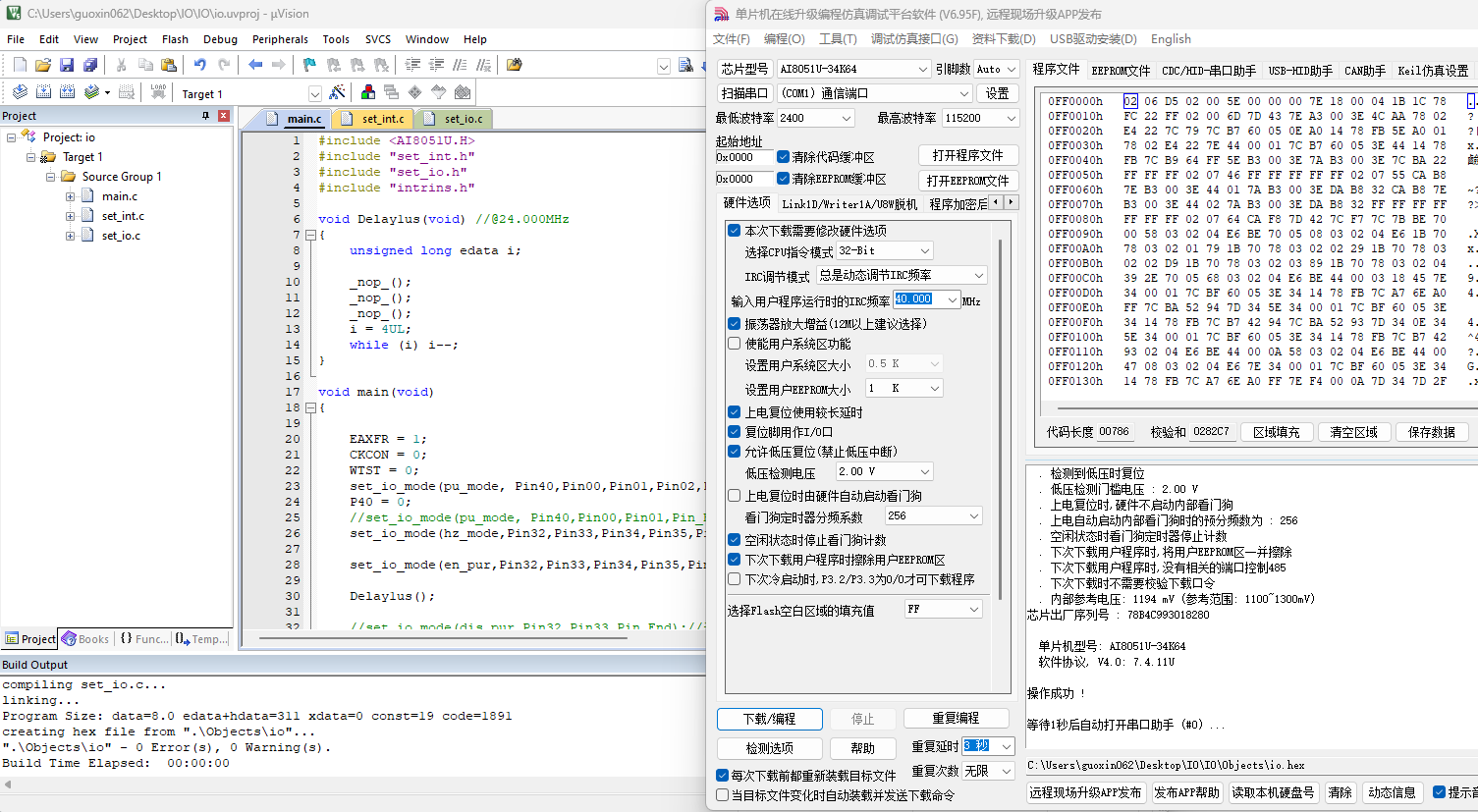Click the Open file folder icon in µVision
The height and width of the screenshot is (812, 1478).
coord(43,65)
